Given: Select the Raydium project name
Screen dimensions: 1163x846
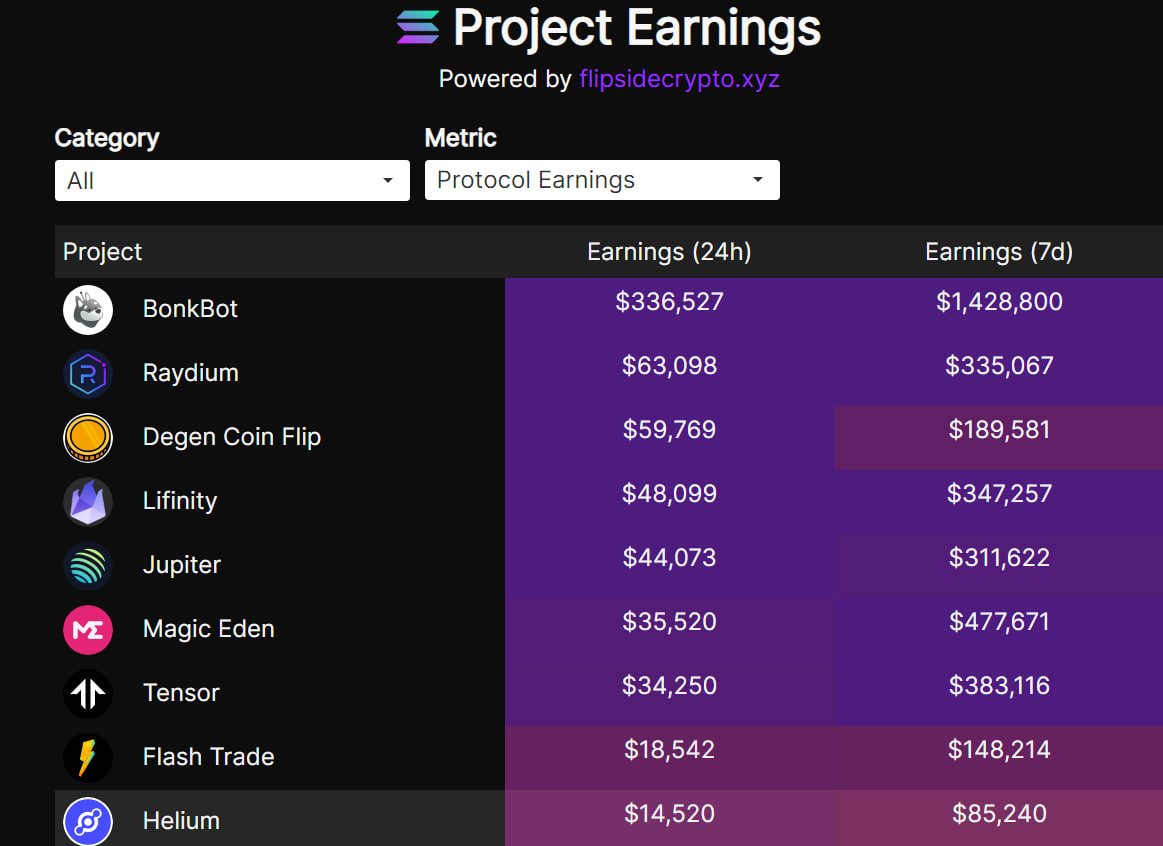Looking at the screenshot, I should coord(191,372).
